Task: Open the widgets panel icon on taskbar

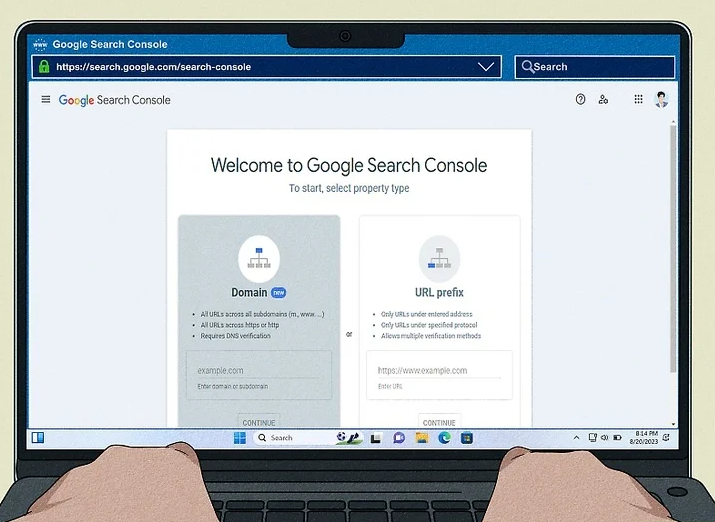Action: click(x=38, y=438)
